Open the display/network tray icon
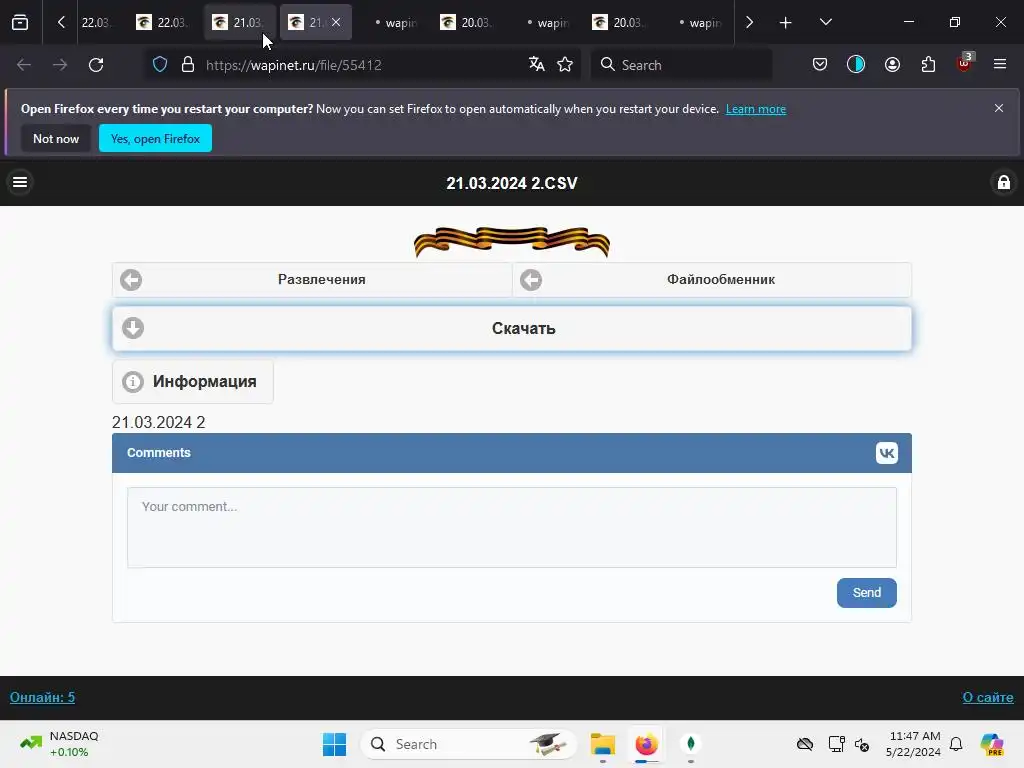Image resolution: width=1024 pixels, height=768 pixels. pyautogui.click(x=836, y=744)
